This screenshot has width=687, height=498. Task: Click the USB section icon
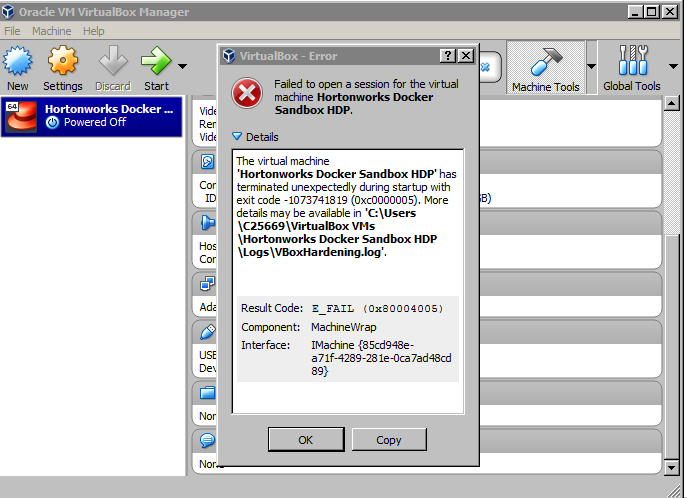208,332
